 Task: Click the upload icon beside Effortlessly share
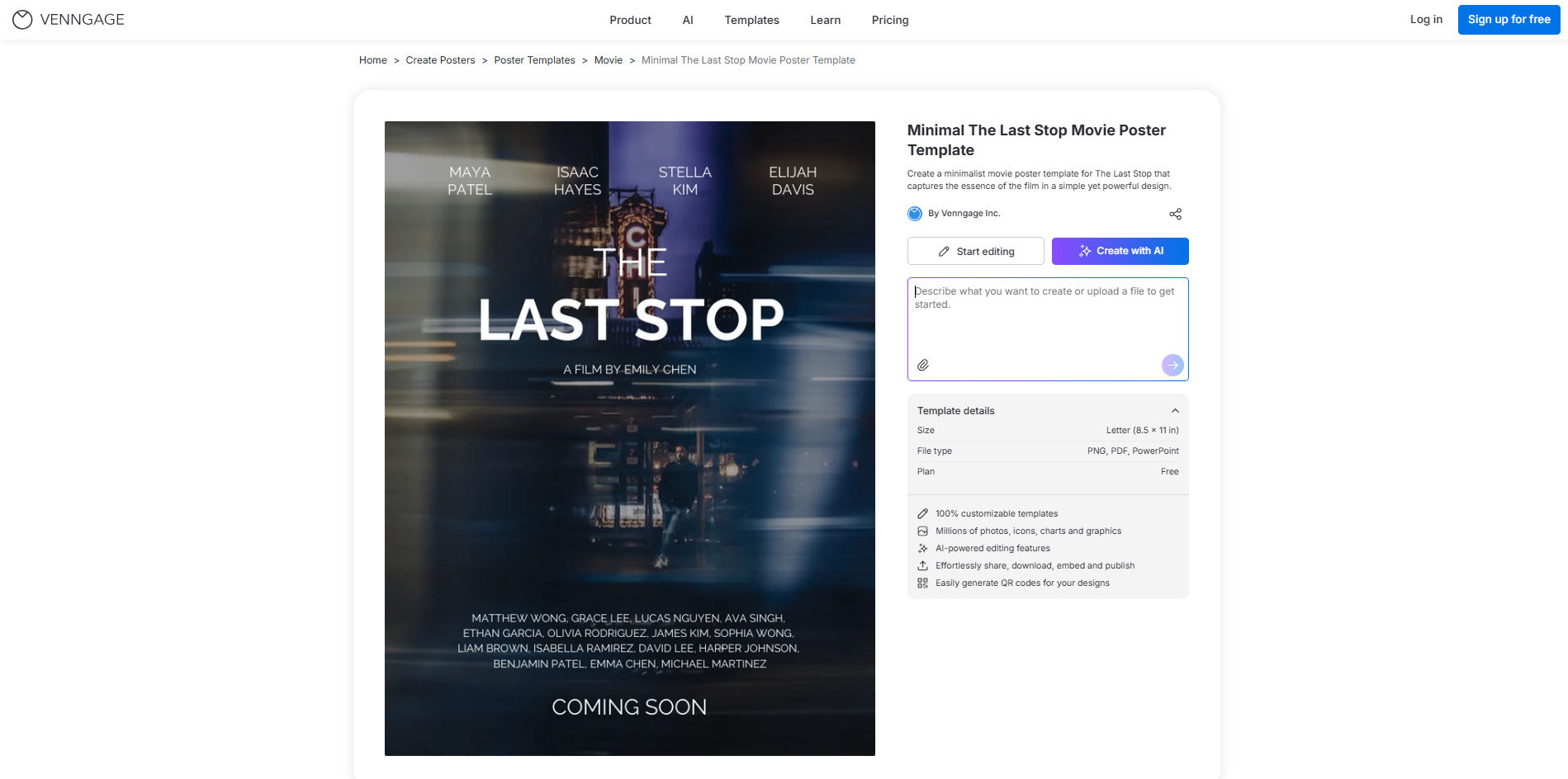pyautogui.click(x=922, y=565)
